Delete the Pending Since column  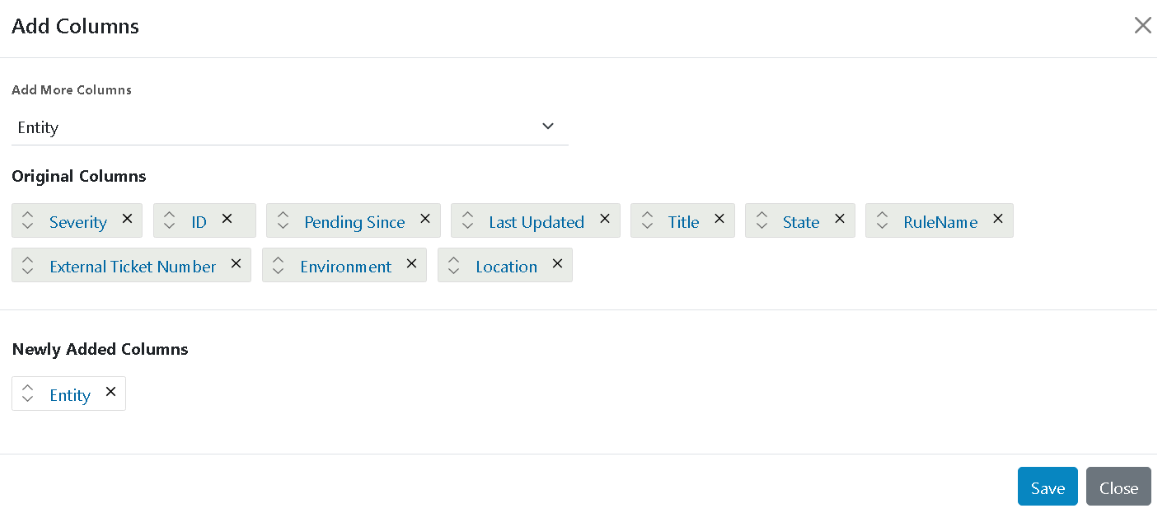pos(424,219)
